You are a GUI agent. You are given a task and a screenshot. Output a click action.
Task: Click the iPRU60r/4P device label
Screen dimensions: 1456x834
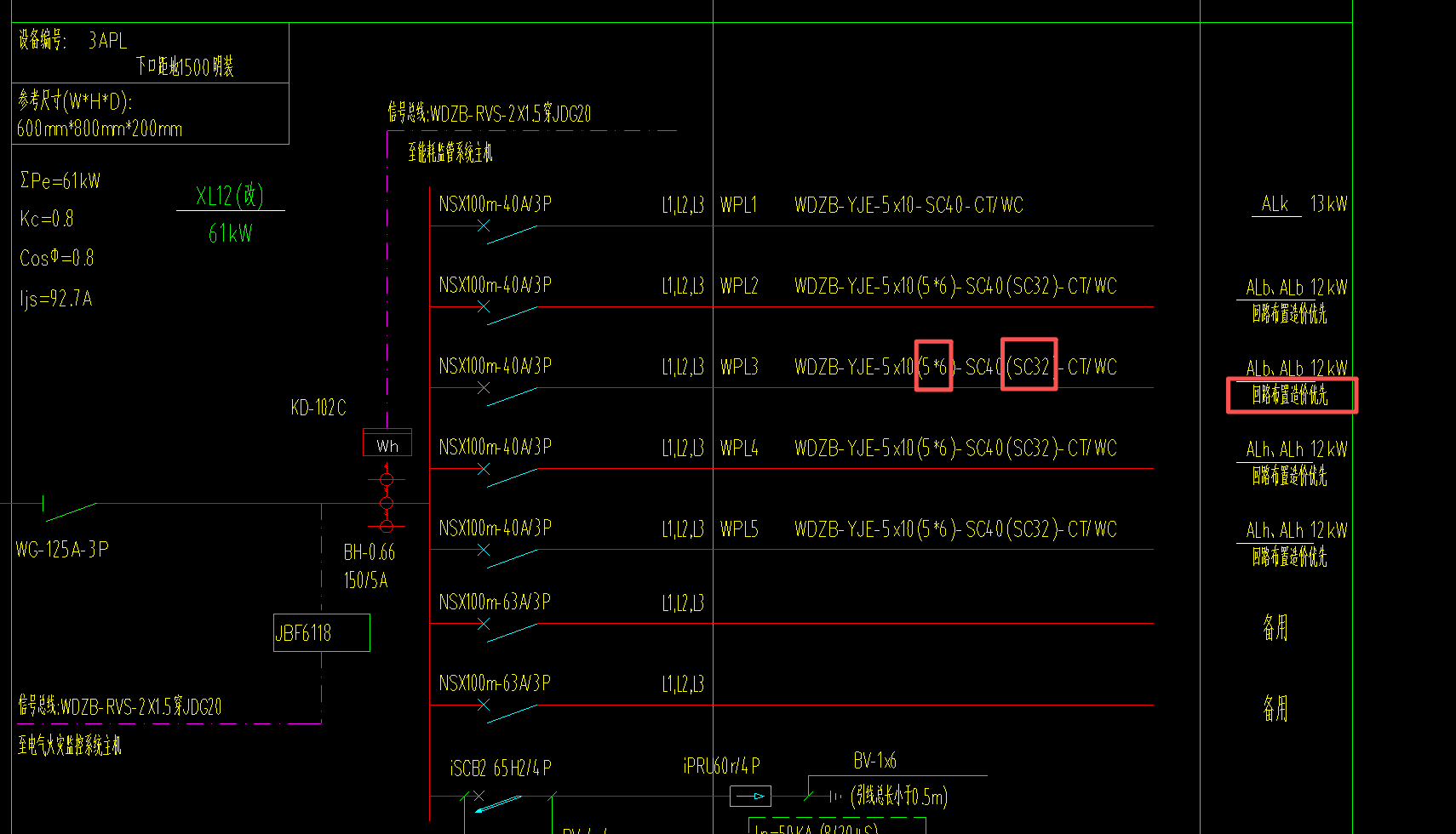pyautogui.click(x=722, y=766)
